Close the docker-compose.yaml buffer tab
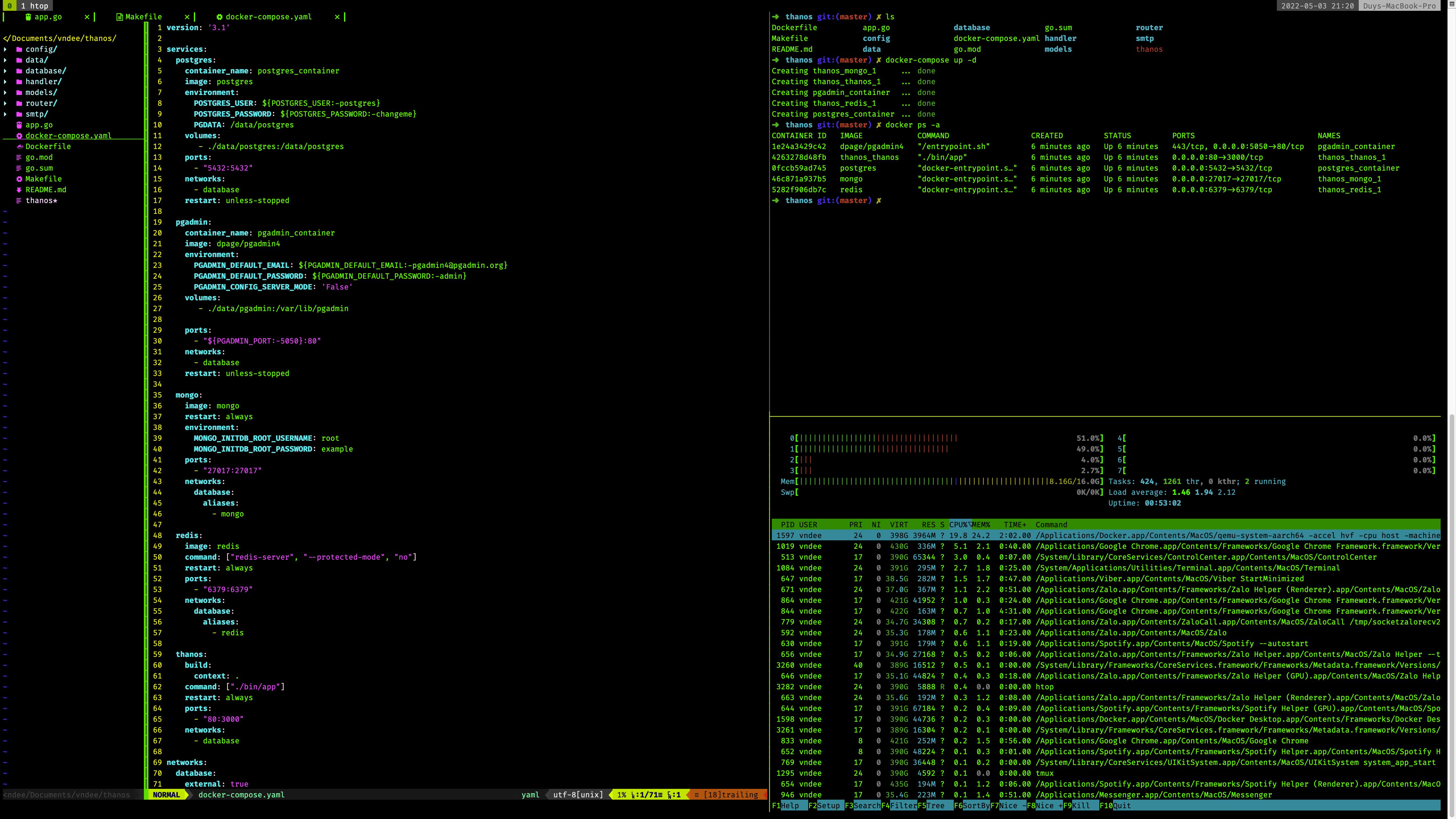The image size is (1456, 819). click(x=338, y=17)
